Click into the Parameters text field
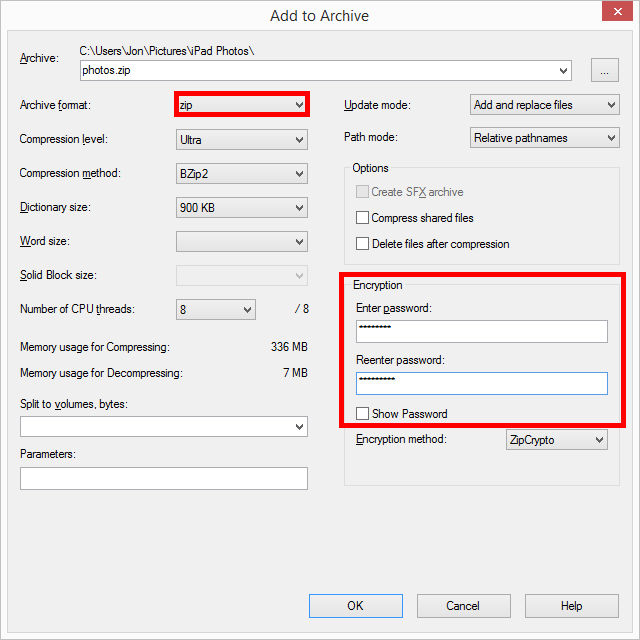640x640 pixels. click(x=163, y=478)
